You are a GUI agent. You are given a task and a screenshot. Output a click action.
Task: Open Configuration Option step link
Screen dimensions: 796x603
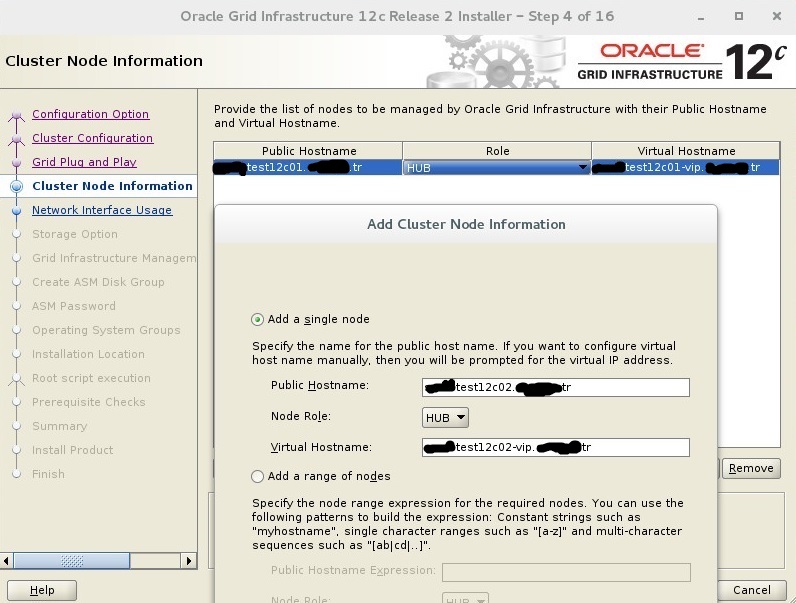[90, 114]
